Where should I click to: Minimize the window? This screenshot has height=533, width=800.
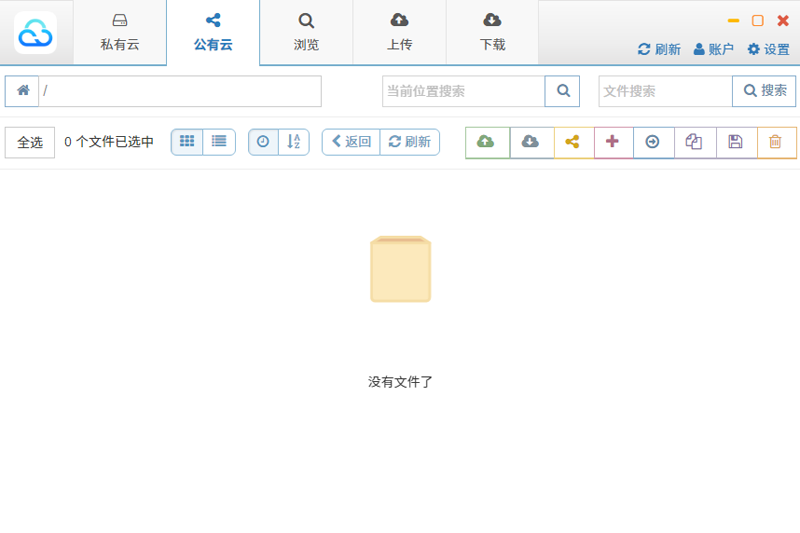click(x=733, y=20)
